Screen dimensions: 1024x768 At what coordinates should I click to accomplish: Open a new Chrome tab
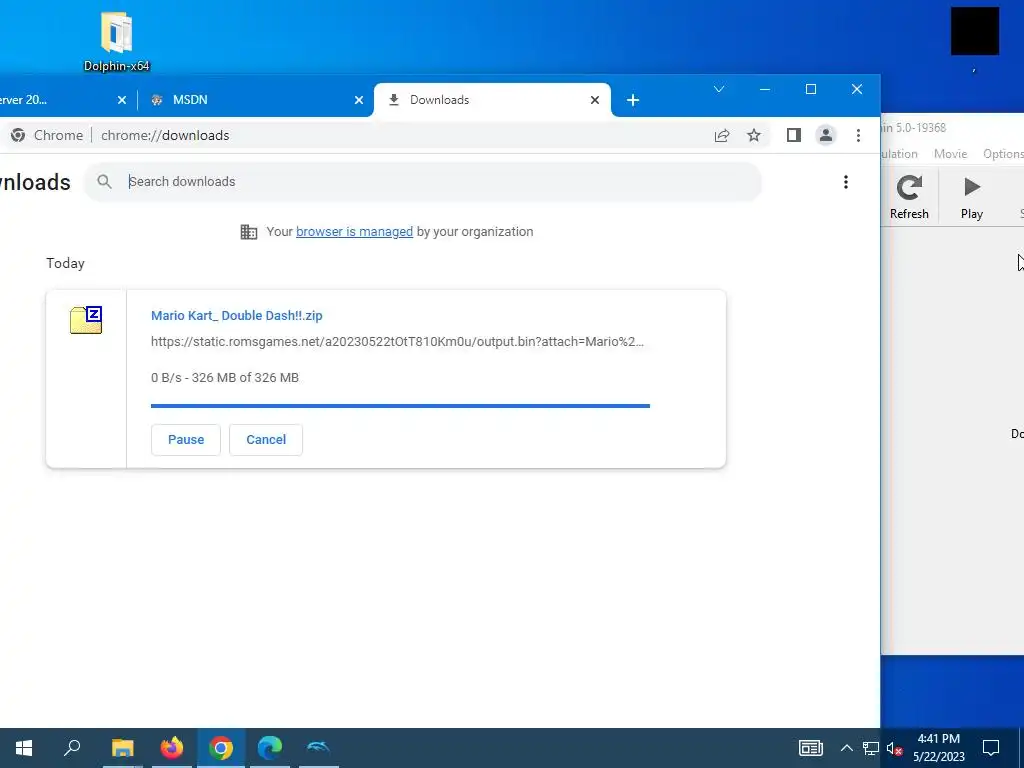click(x=632, y=100)
